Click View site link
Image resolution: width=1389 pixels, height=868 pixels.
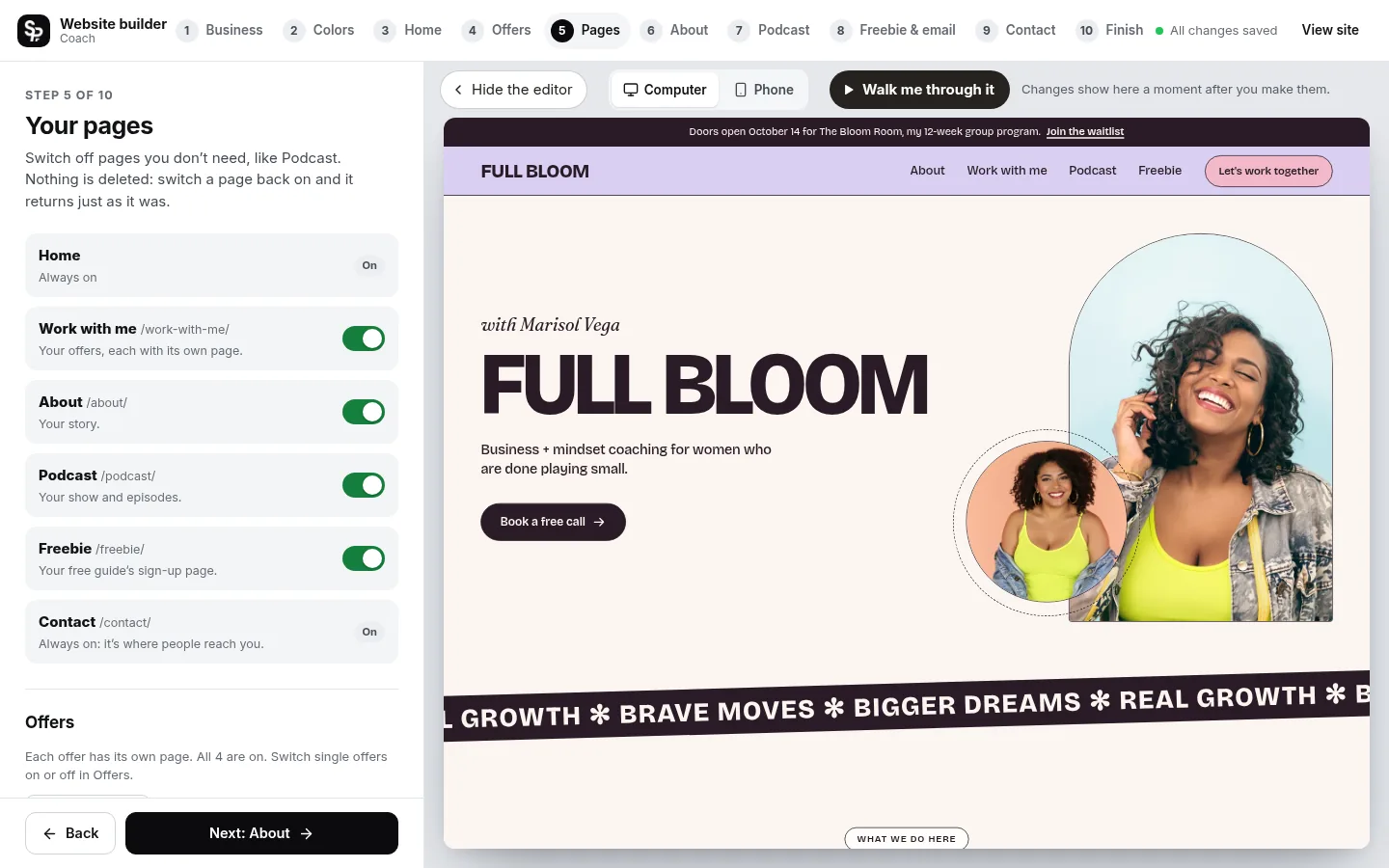[1330, 30]
